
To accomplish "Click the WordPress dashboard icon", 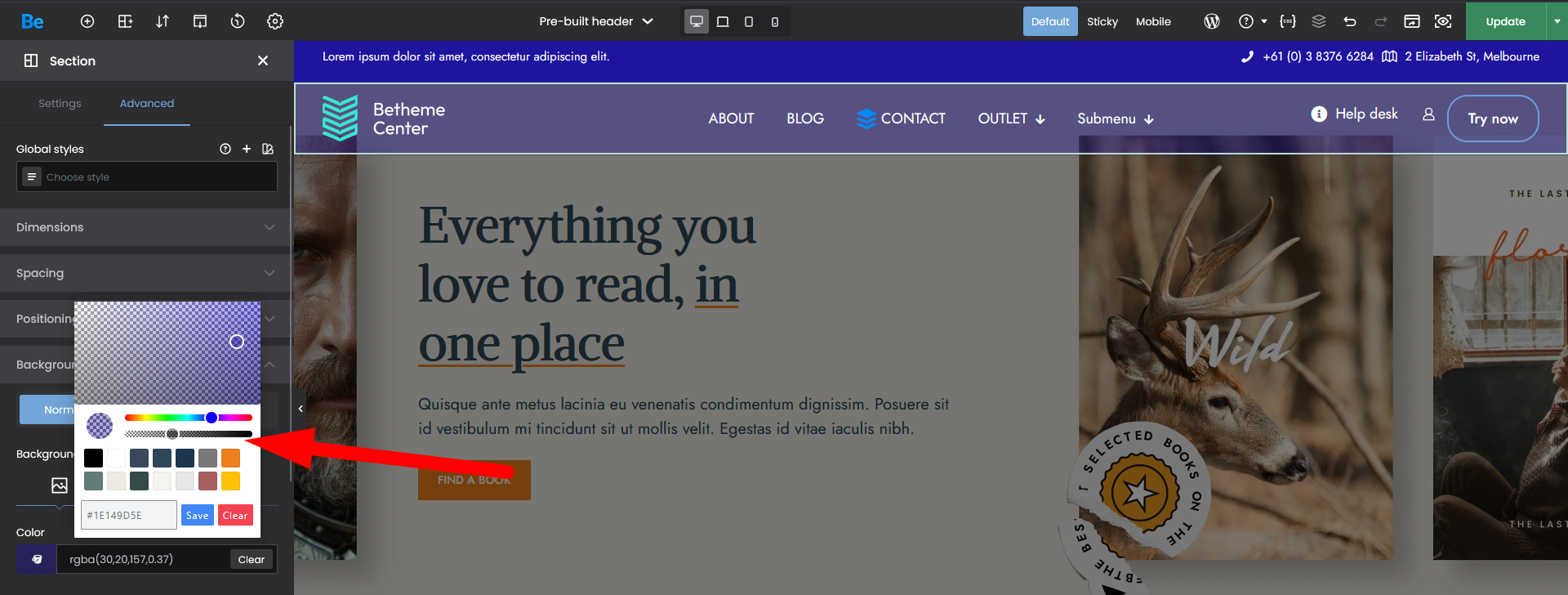I will (1212, 21).
